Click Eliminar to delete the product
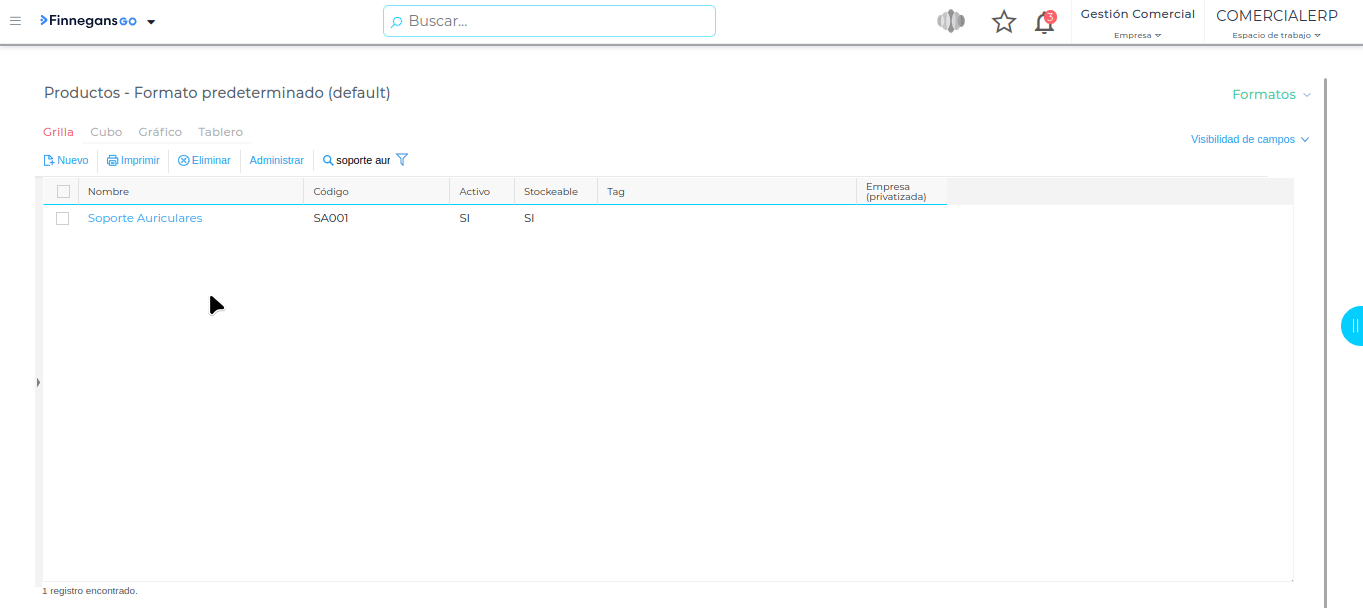This screenshot has height=608, width=1363. (x=204, y=160)
